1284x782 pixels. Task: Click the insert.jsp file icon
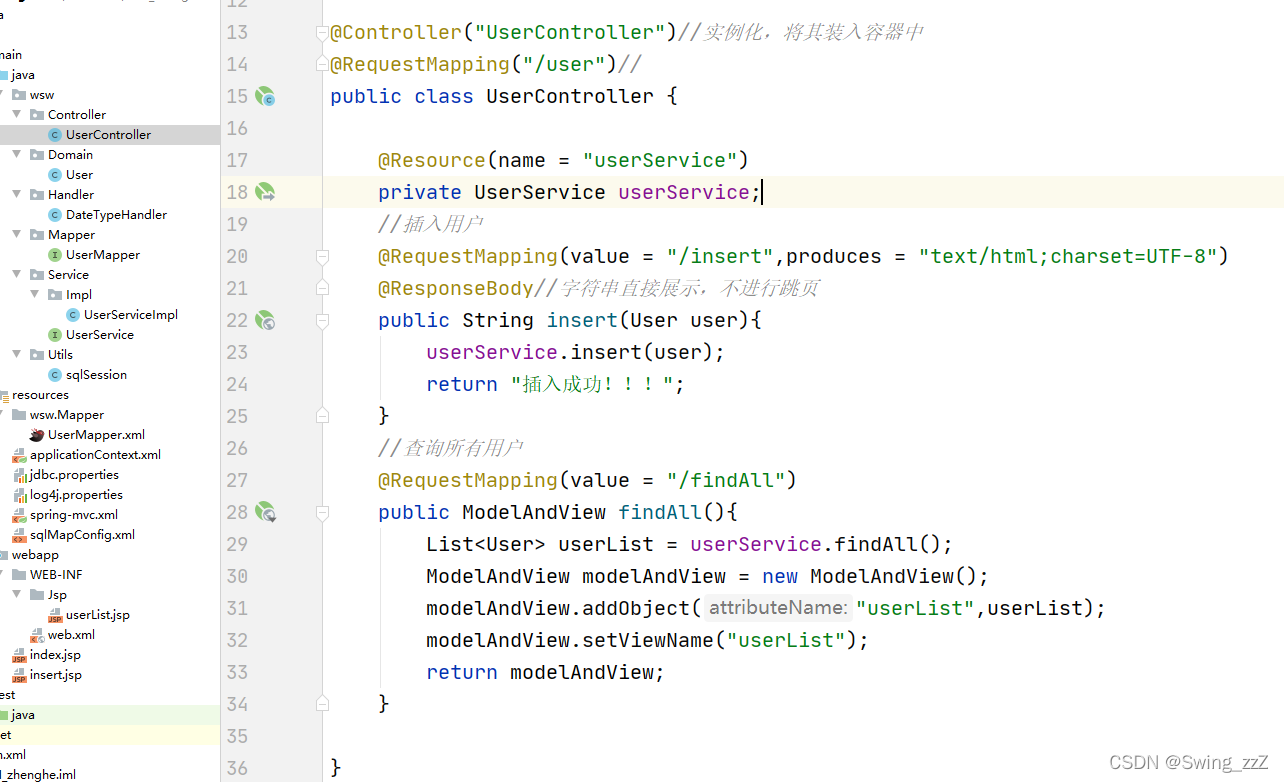pyautogui.click(x=19, y=675)
